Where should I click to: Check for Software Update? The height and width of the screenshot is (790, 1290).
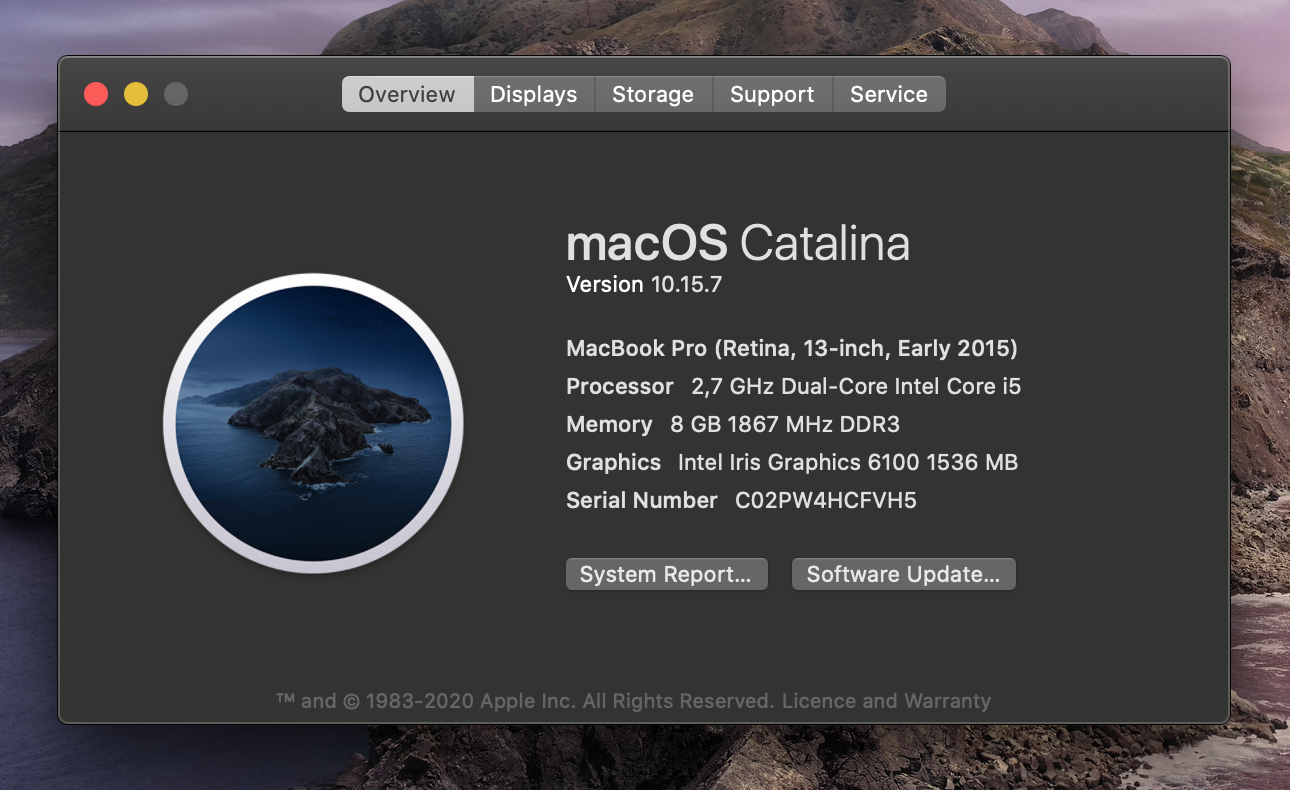coord(903,574)
